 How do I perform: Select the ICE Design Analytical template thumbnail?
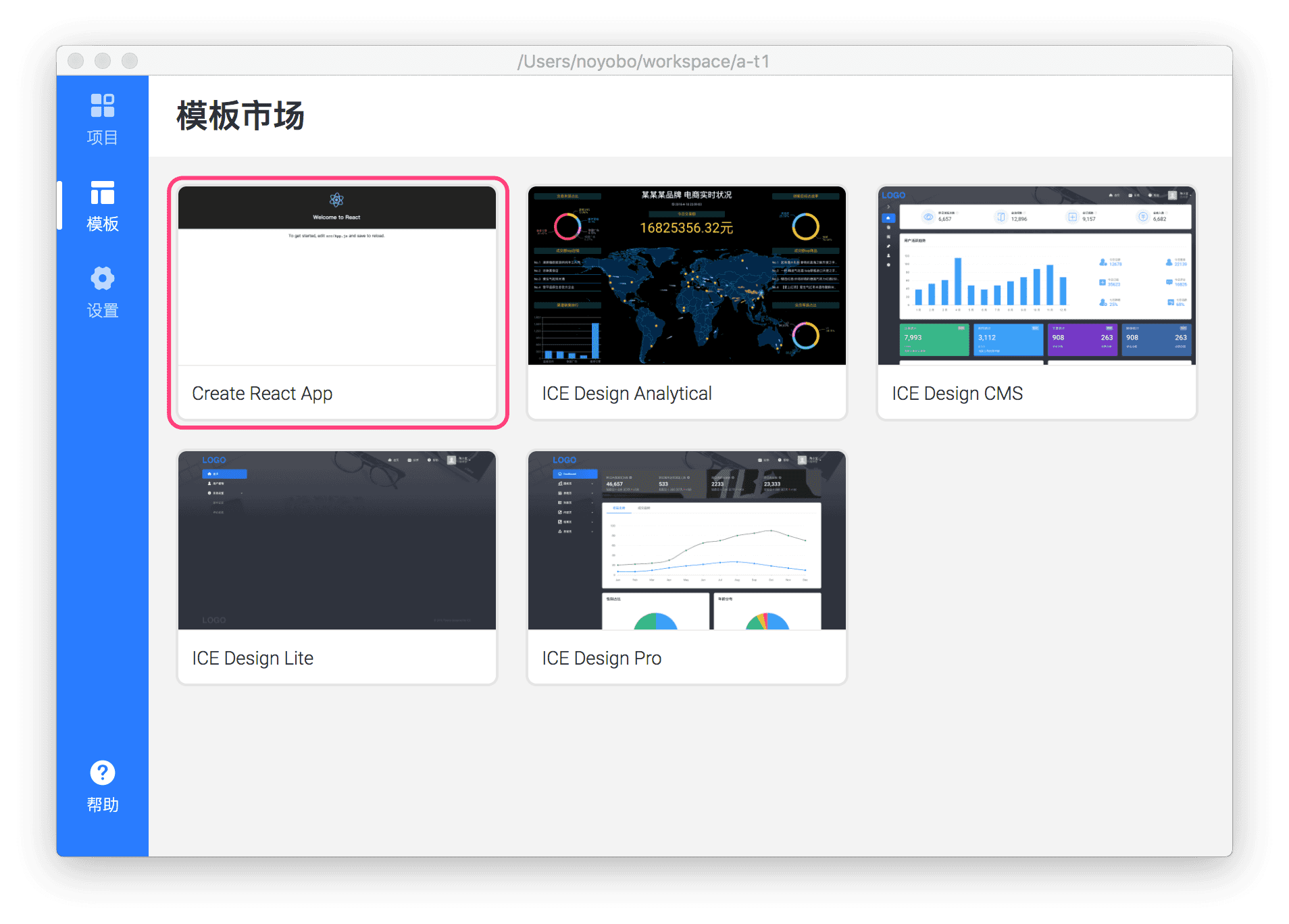(687, 276)
